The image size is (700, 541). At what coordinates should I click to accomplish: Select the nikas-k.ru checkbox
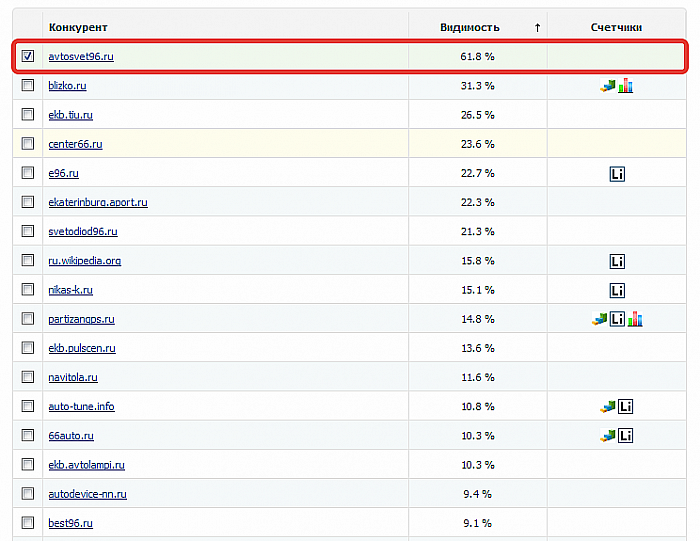(x=28, y=289)
